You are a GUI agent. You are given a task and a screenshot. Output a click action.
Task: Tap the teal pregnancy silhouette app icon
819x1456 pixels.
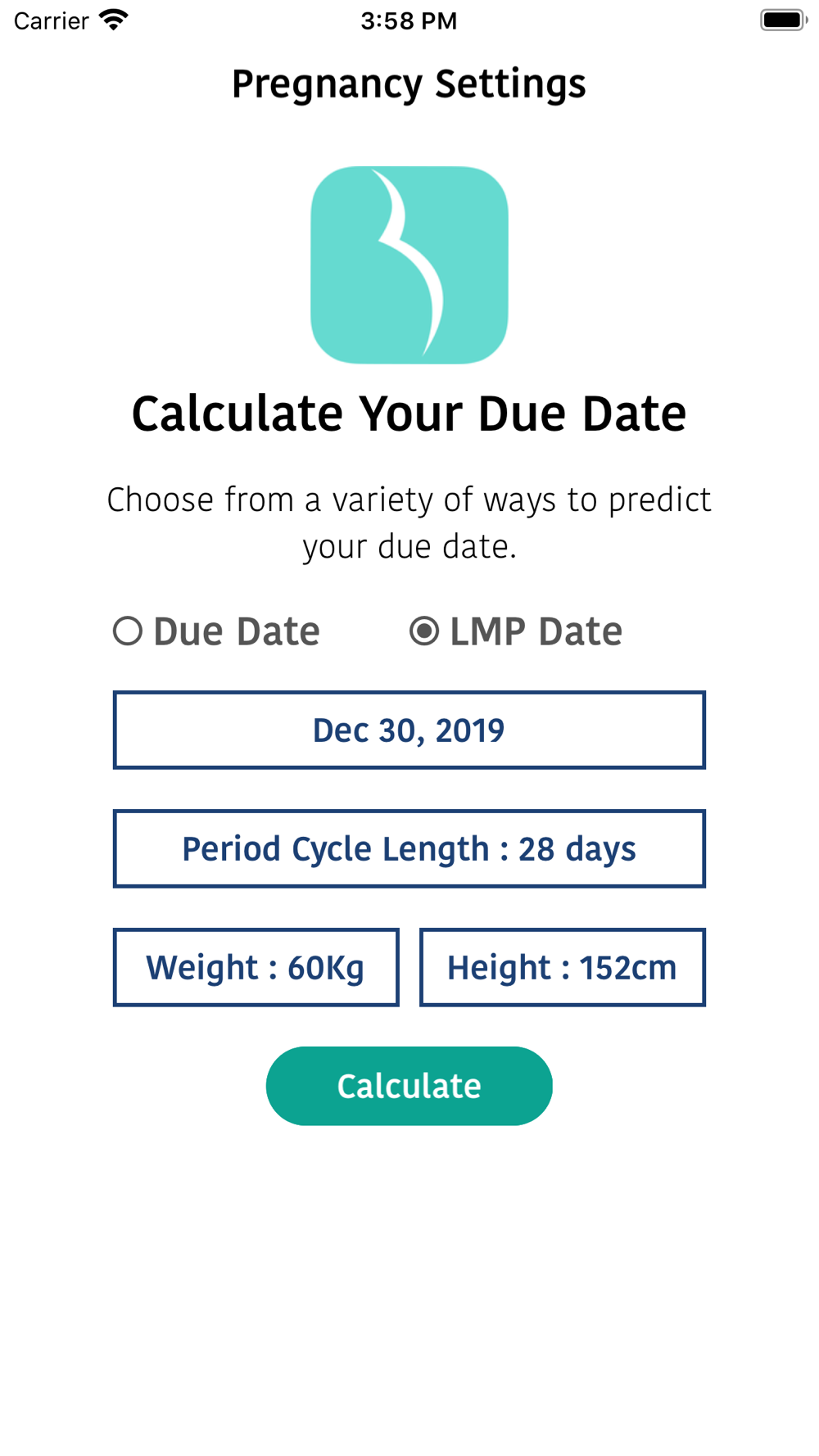tap(409, 265)
